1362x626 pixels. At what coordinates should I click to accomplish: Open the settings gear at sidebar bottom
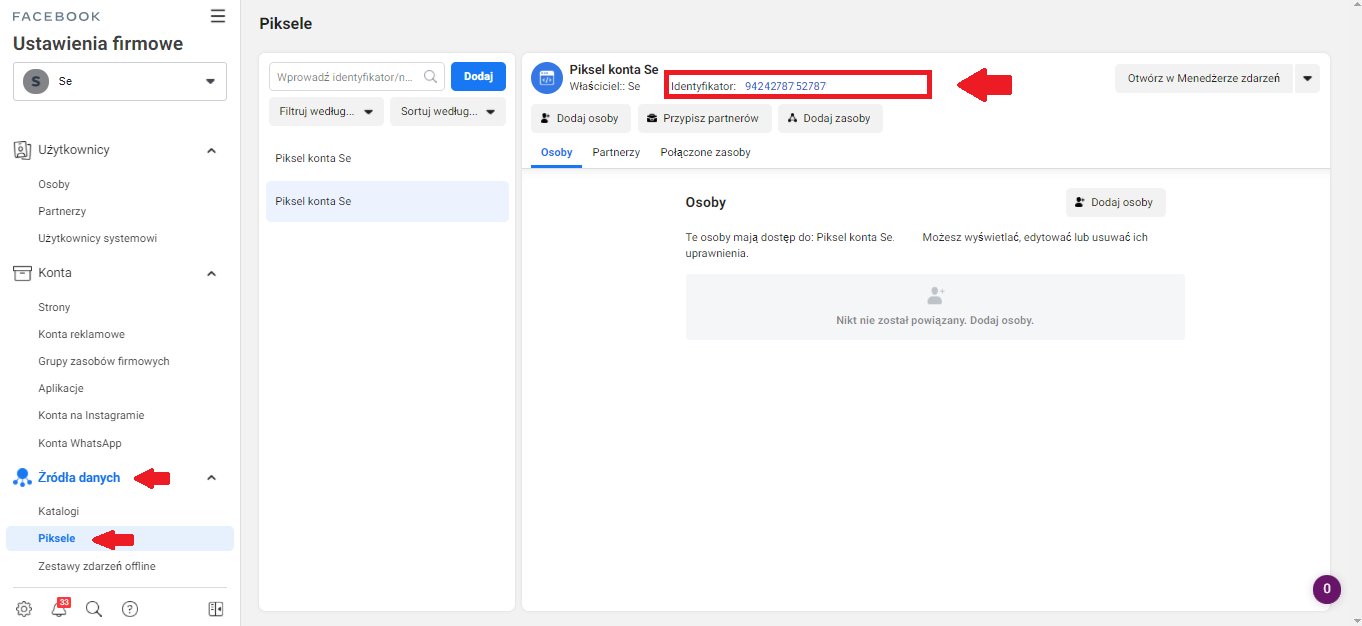pyautogui.click(x=24, y=608)
